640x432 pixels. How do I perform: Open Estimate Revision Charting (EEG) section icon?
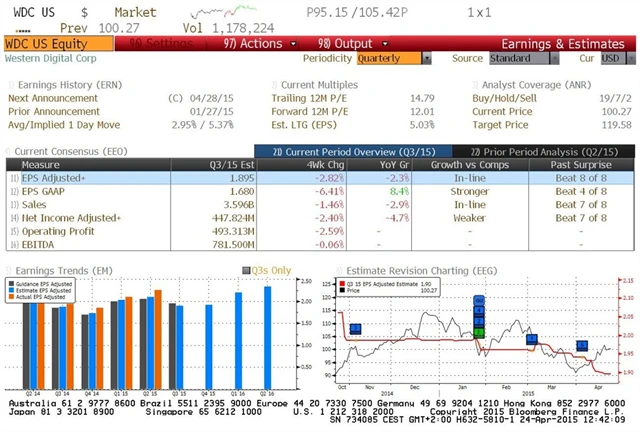[339, 270]
